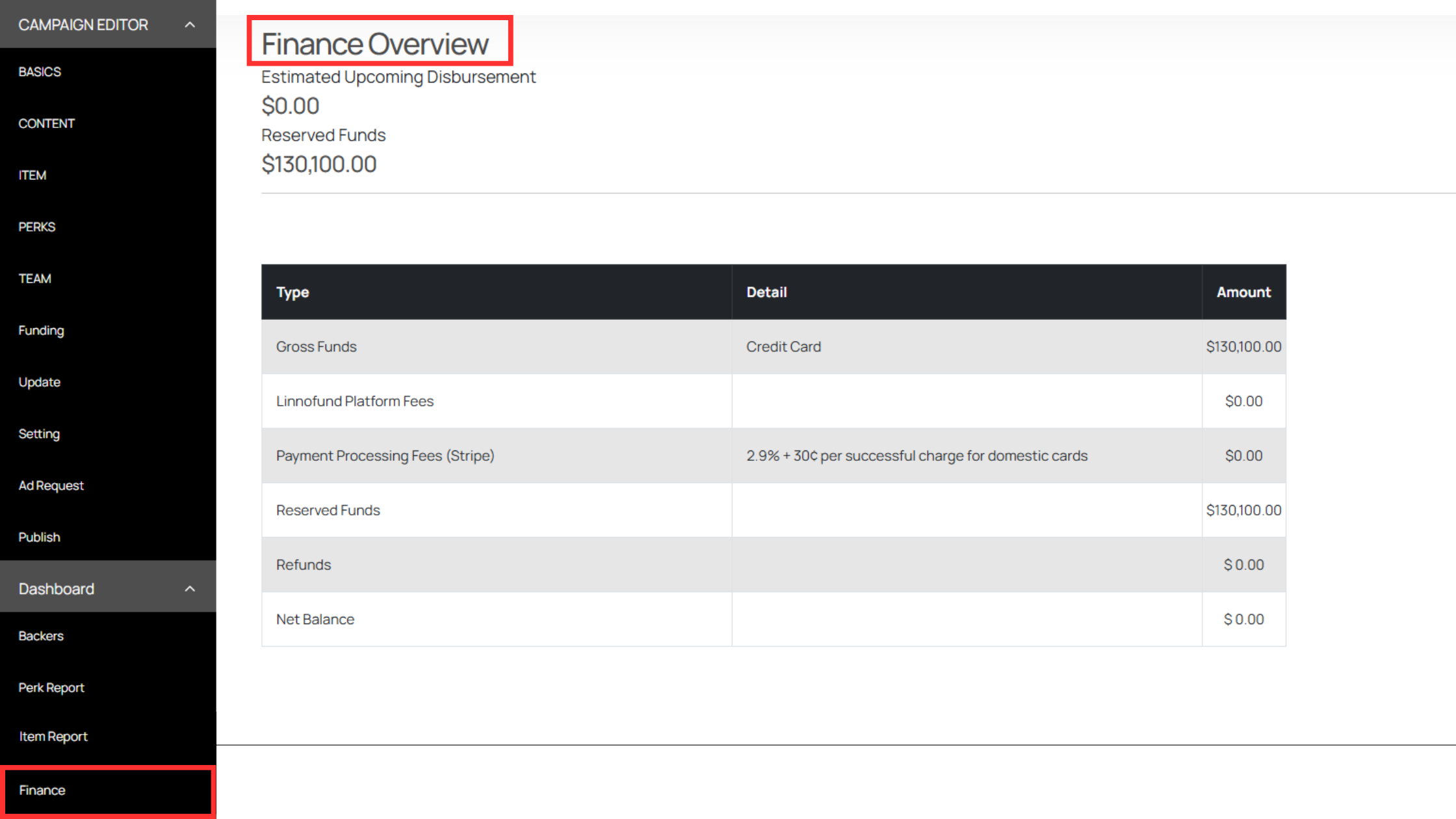The image size is (1456, 819).
Task: Open the Update section
Action: coord(40,382)
